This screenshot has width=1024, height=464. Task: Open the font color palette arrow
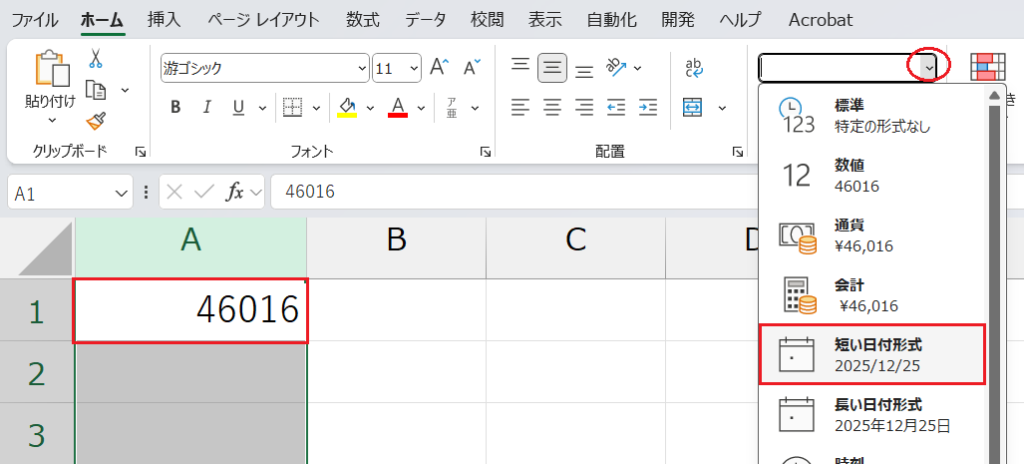(x=421, y=108)
